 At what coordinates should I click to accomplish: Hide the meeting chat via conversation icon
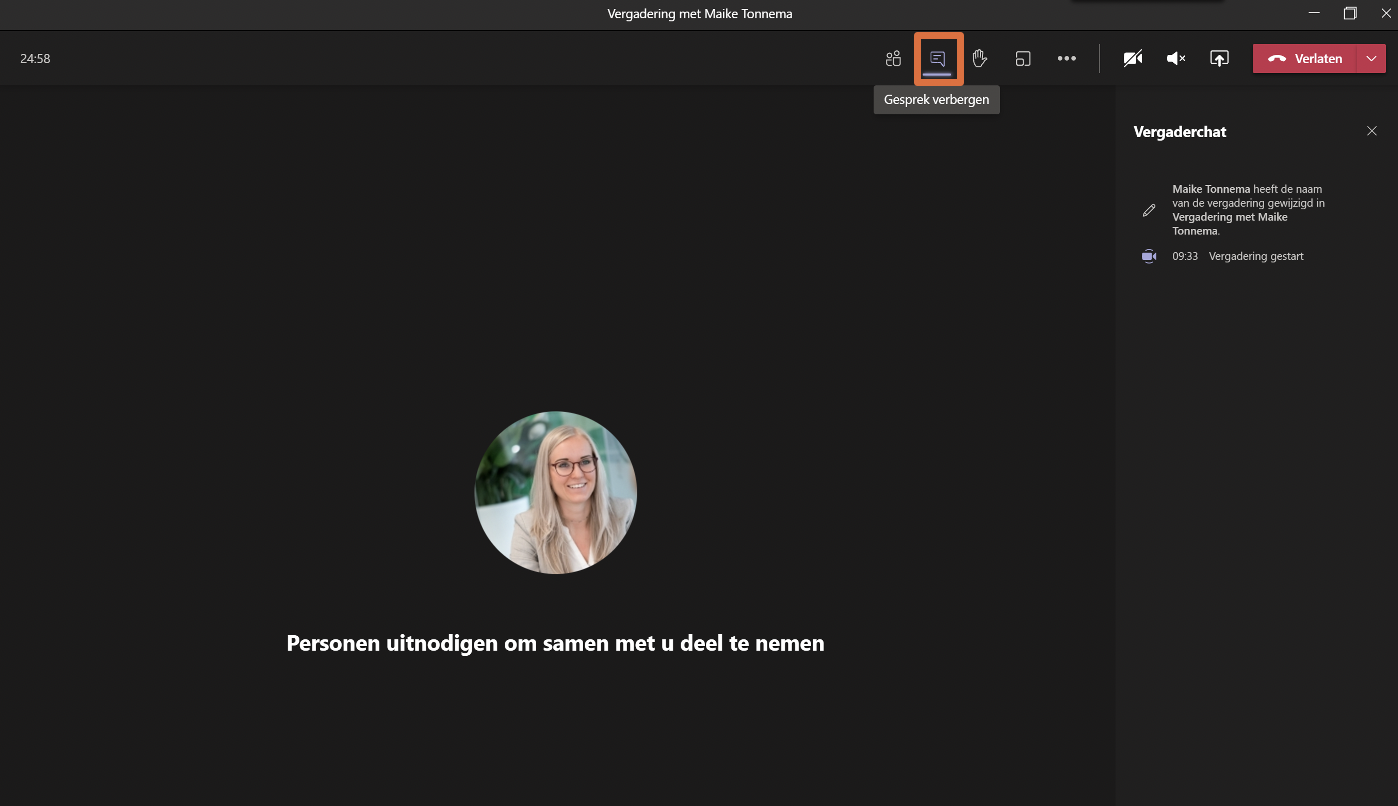[937, 59]
